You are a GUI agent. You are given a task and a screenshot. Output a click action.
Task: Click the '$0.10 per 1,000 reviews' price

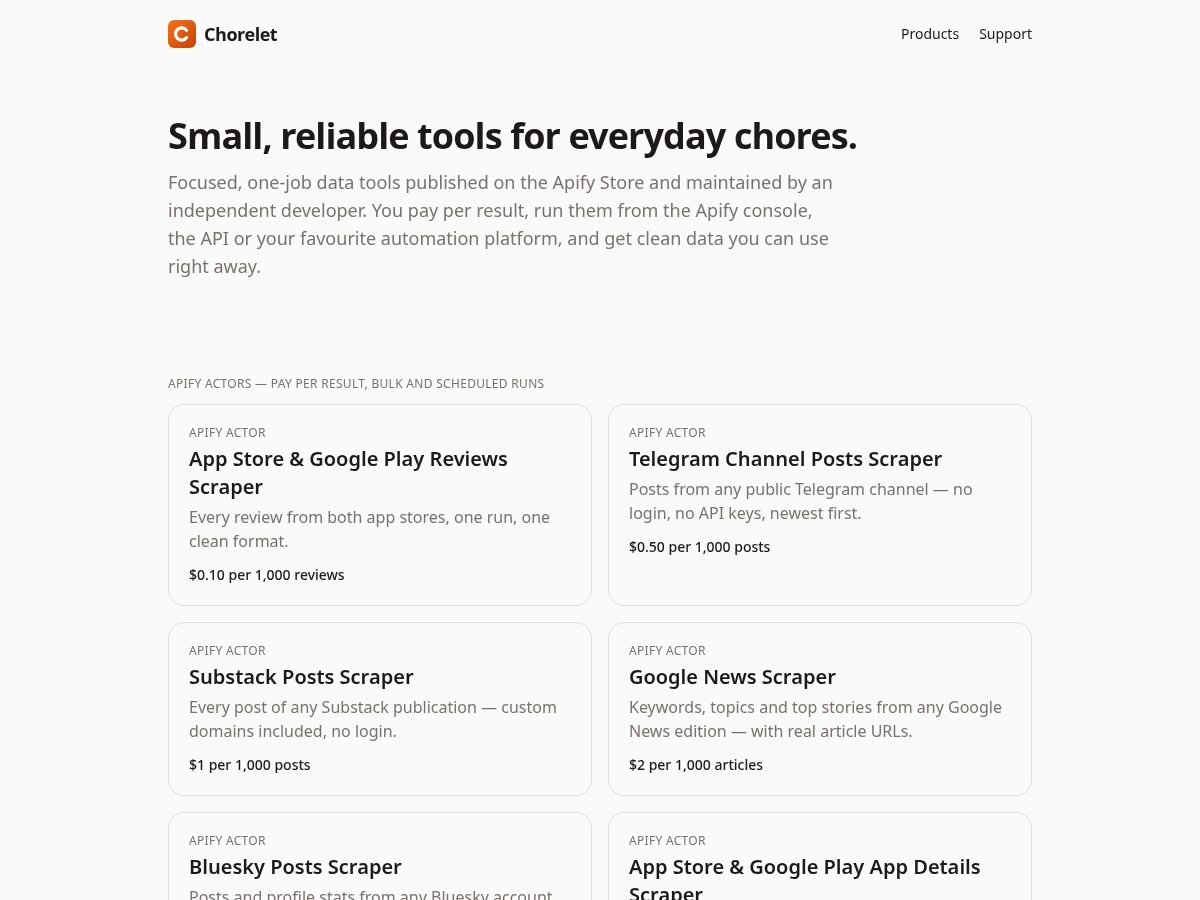coord(267,575)
